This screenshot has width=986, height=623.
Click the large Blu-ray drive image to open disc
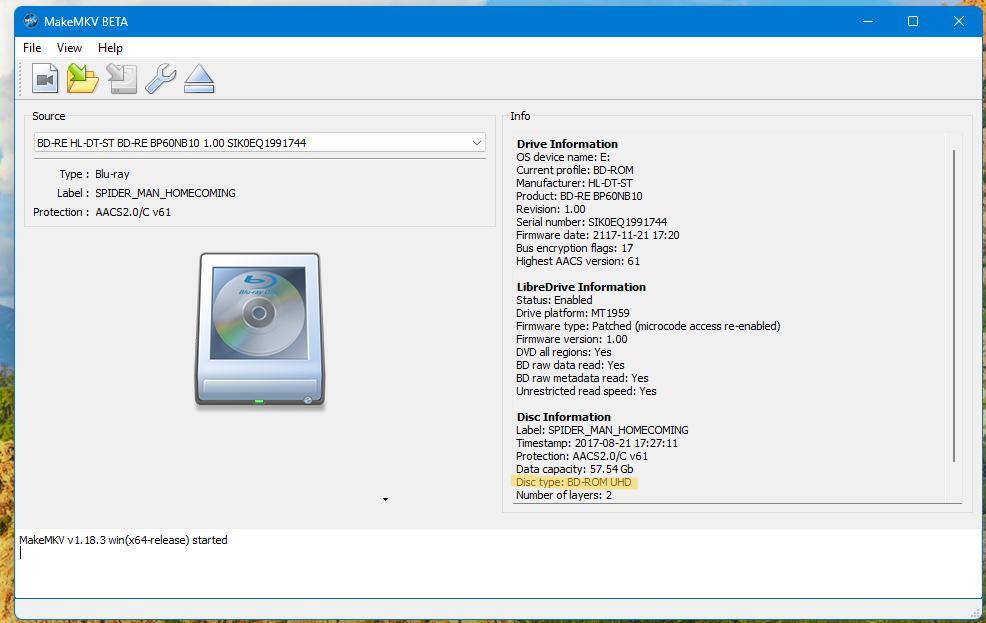tap(260, 329)
